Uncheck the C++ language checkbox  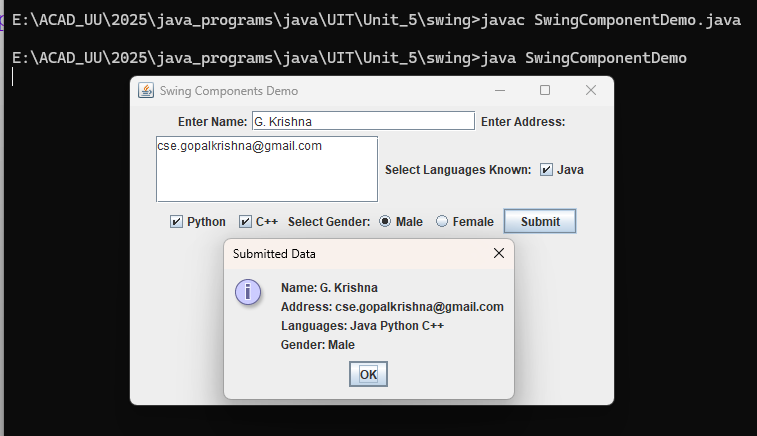245,222
